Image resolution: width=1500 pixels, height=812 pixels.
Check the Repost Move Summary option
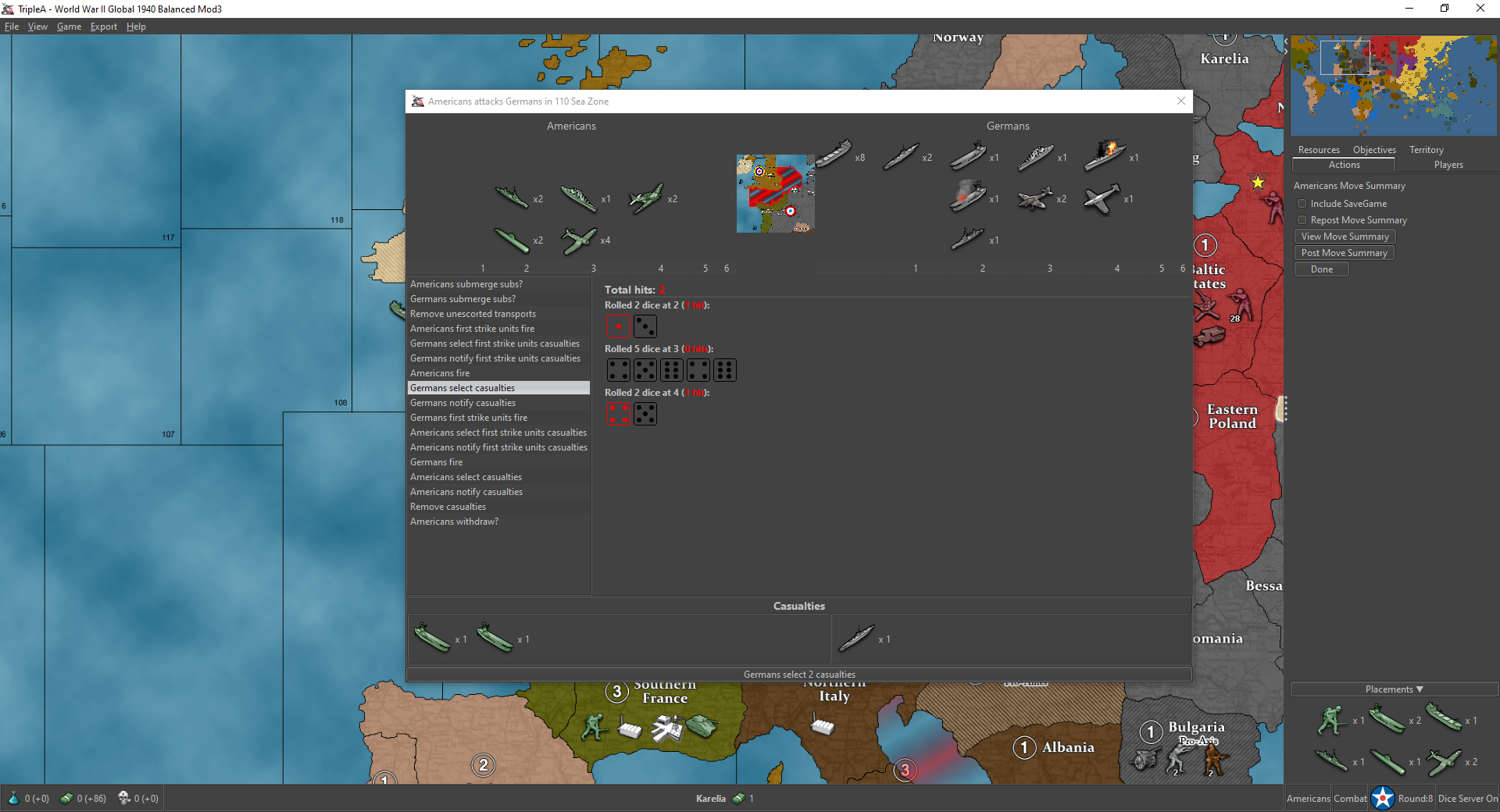(1302, 220)
